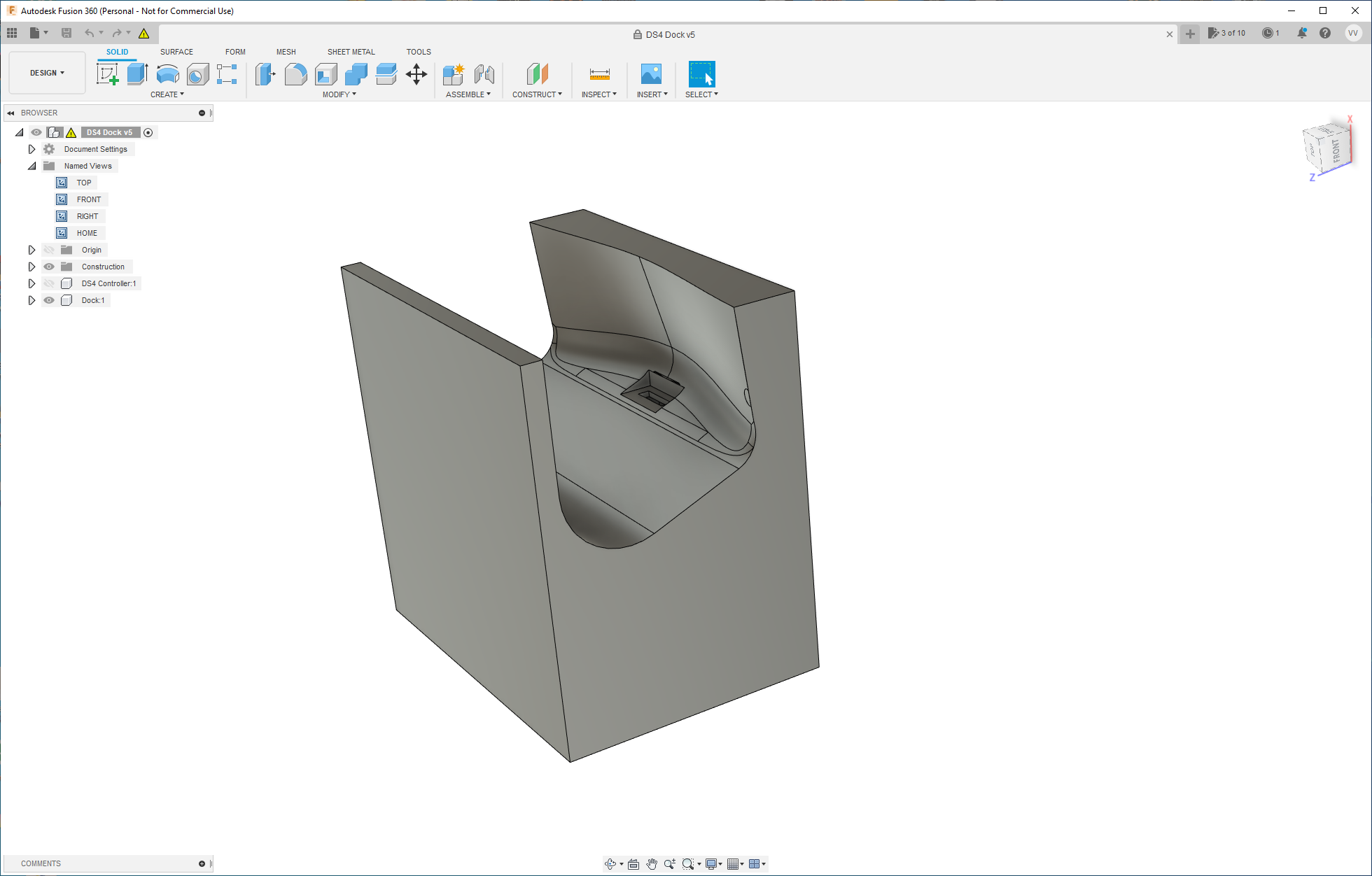Viewport: 1372px width, 876px height.
Task: Select the Pan hand tool
Action: tap(652, 864)
